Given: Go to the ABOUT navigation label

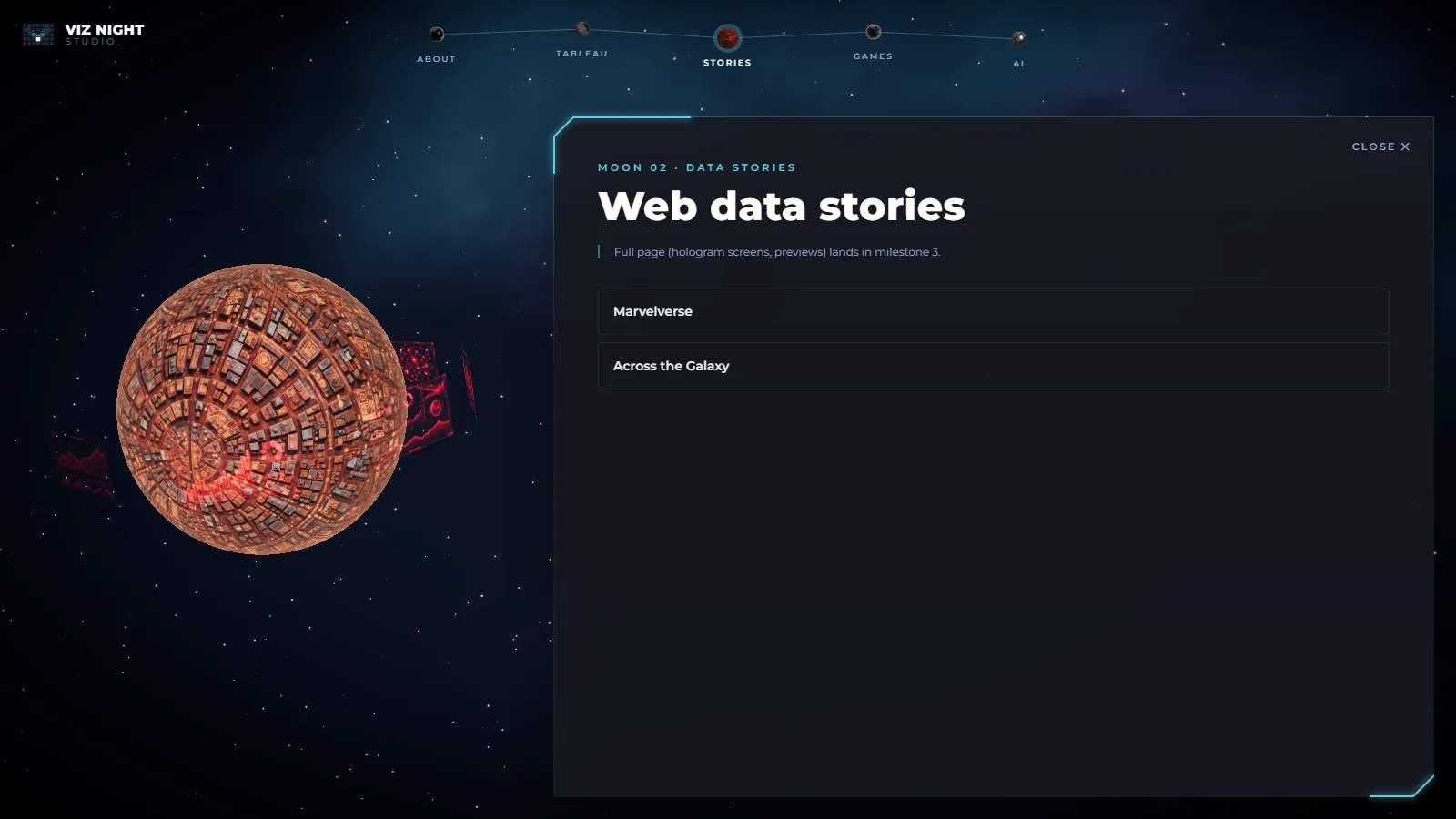Looking at the screenshot, I should click(436, 59).
